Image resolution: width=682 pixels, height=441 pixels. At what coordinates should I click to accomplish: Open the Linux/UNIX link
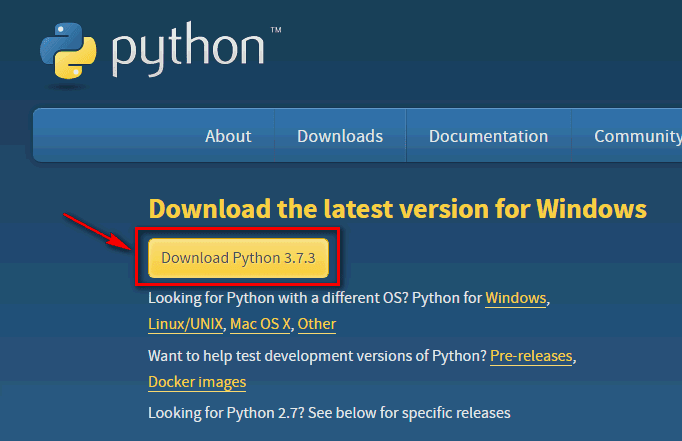(185, 324)
